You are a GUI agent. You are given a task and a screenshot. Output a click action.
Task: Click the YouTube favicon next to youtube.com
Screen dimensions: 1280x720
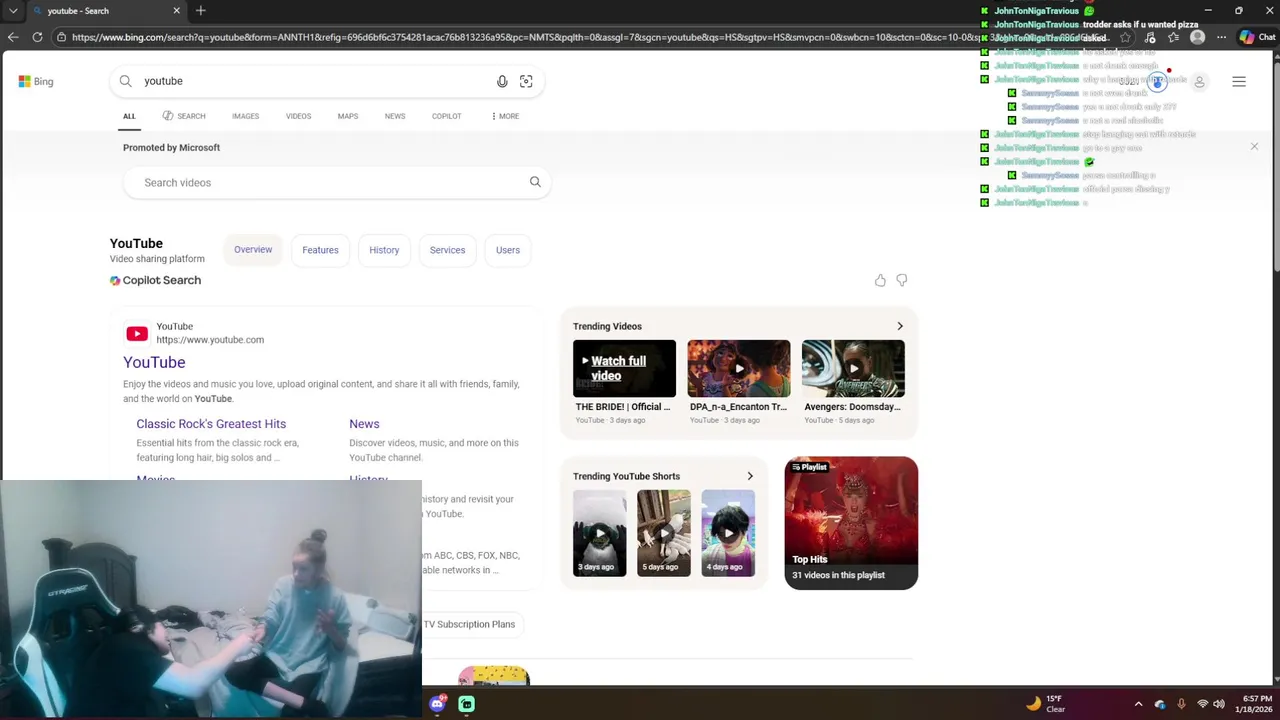click(137, 333)
